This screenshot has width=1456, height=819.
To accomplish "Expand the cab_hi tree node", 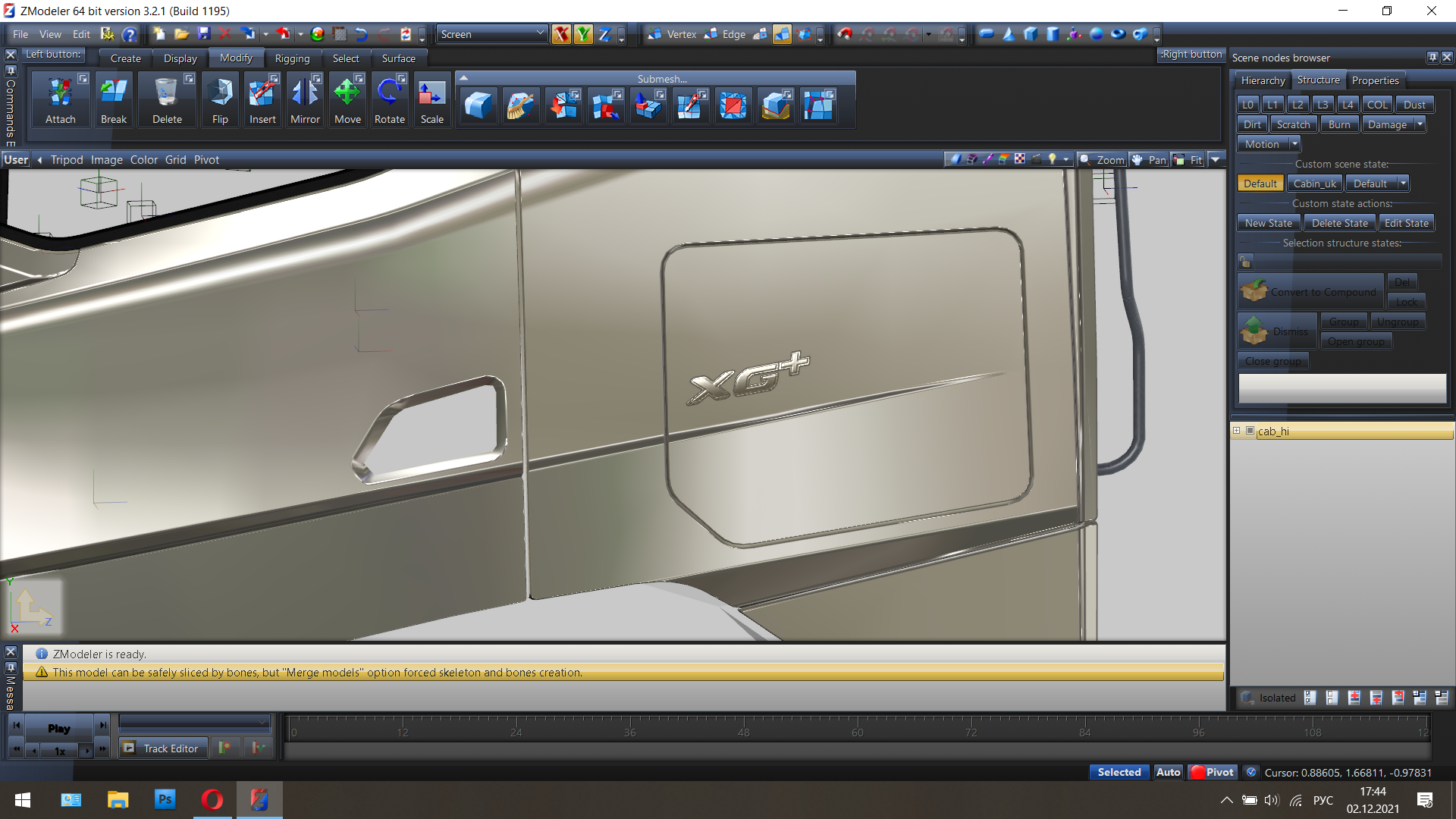I will (1236, 431).
